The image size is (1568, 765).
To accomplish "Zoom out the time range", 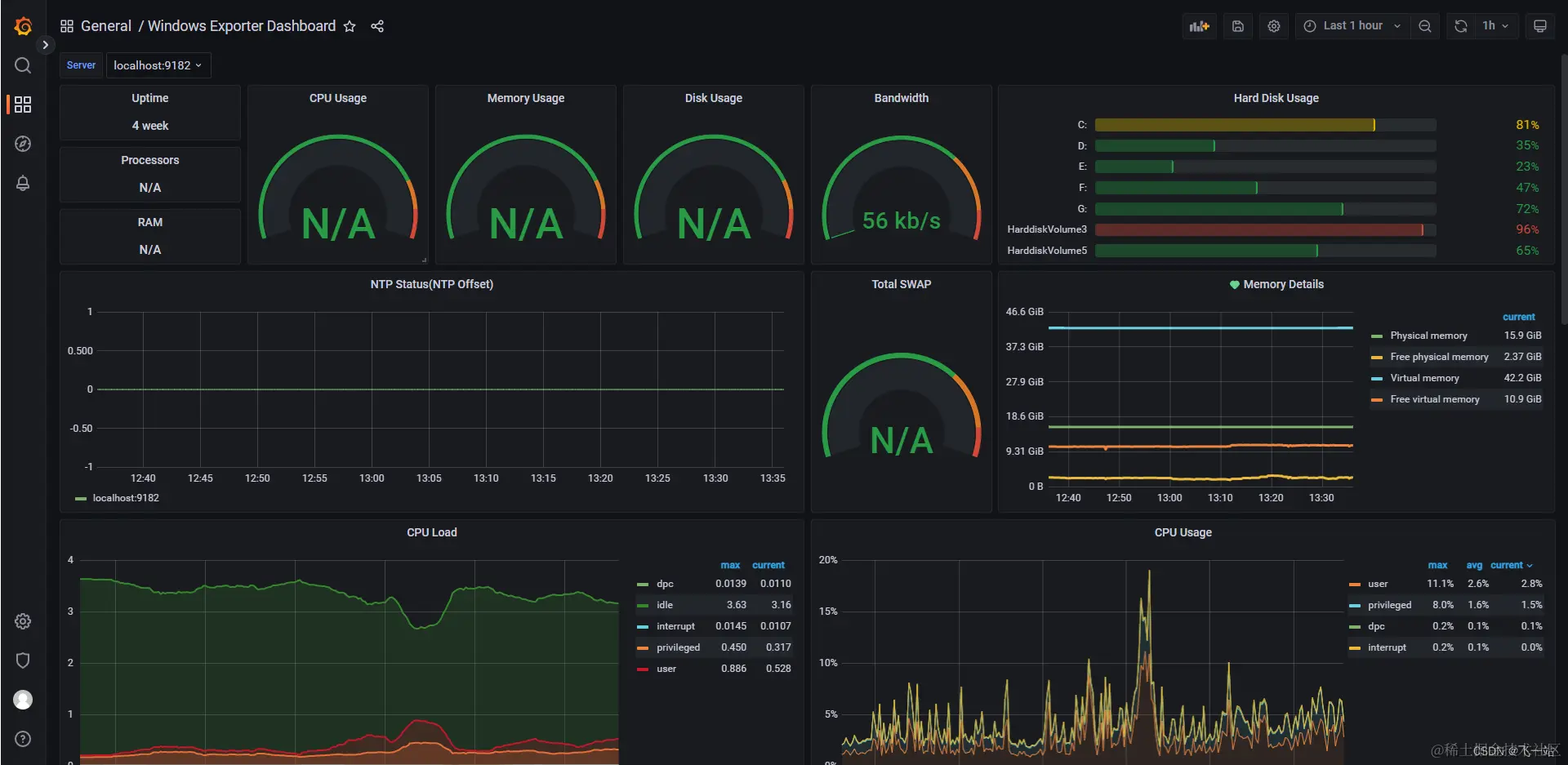I will pyautogui.click(x=1425, y=26).
